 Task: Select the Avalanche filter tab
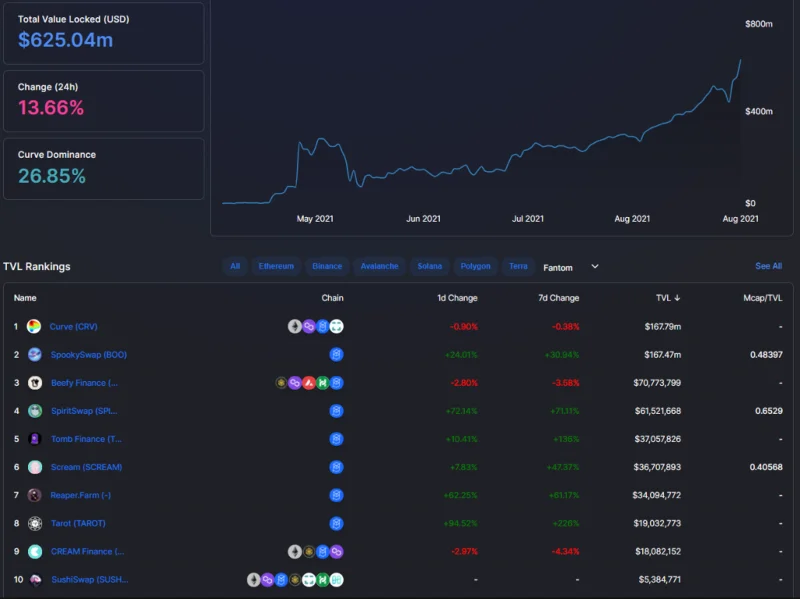click(380, 266)
